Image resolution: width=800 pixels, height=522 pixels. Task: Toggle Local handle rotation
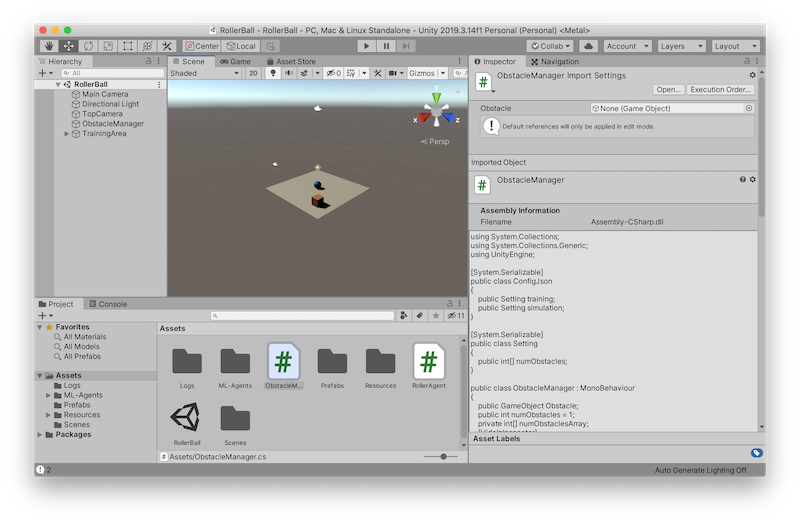(x=241, y=46)
